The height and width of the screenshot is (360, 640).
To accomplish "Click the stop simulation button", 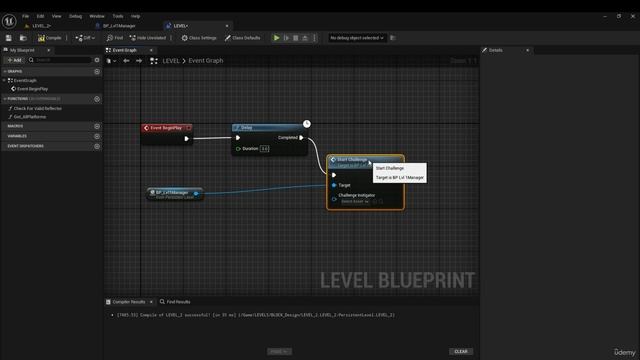I will 296,38.
